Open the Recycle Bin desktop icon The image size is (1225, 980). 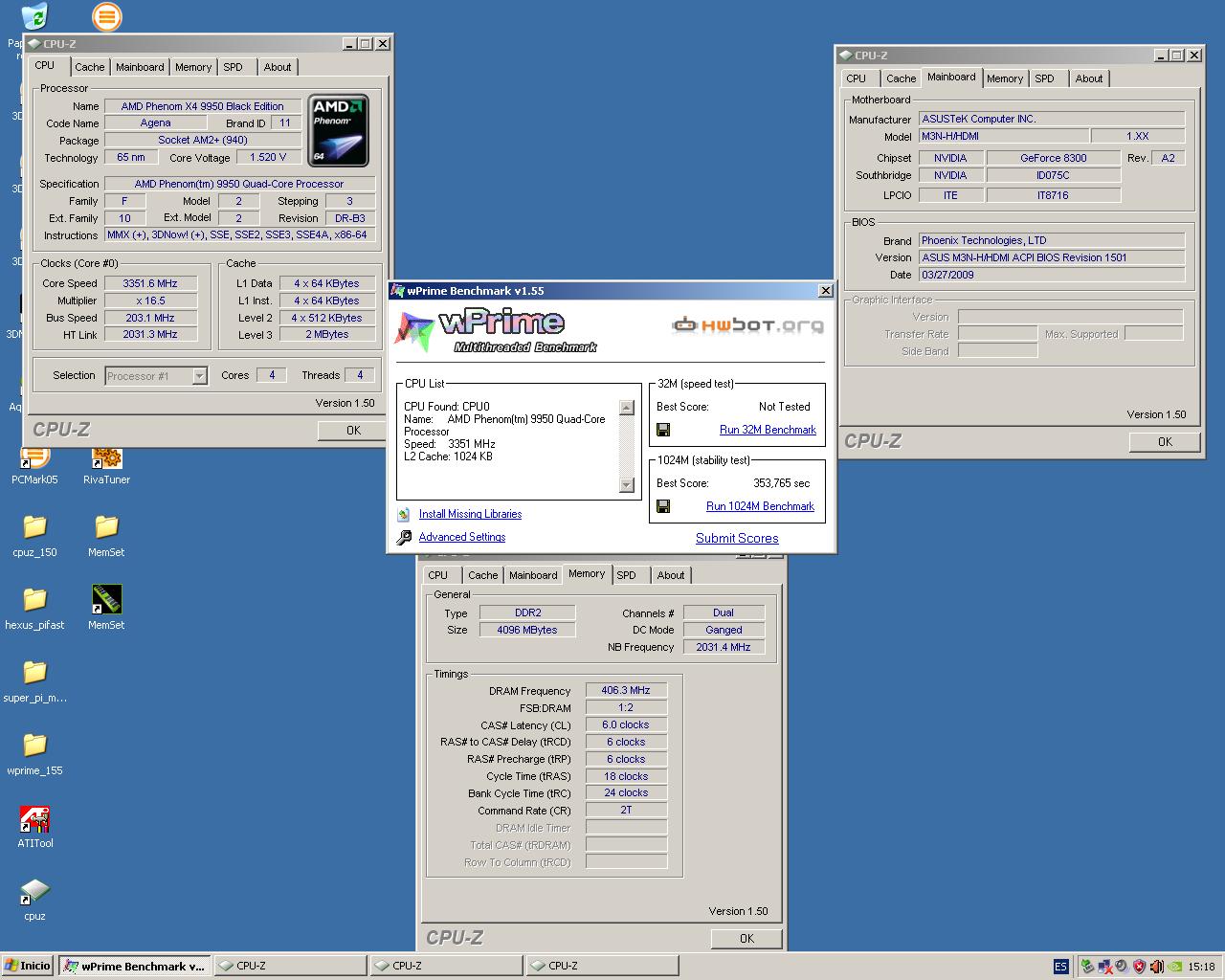tap(34, 15)
